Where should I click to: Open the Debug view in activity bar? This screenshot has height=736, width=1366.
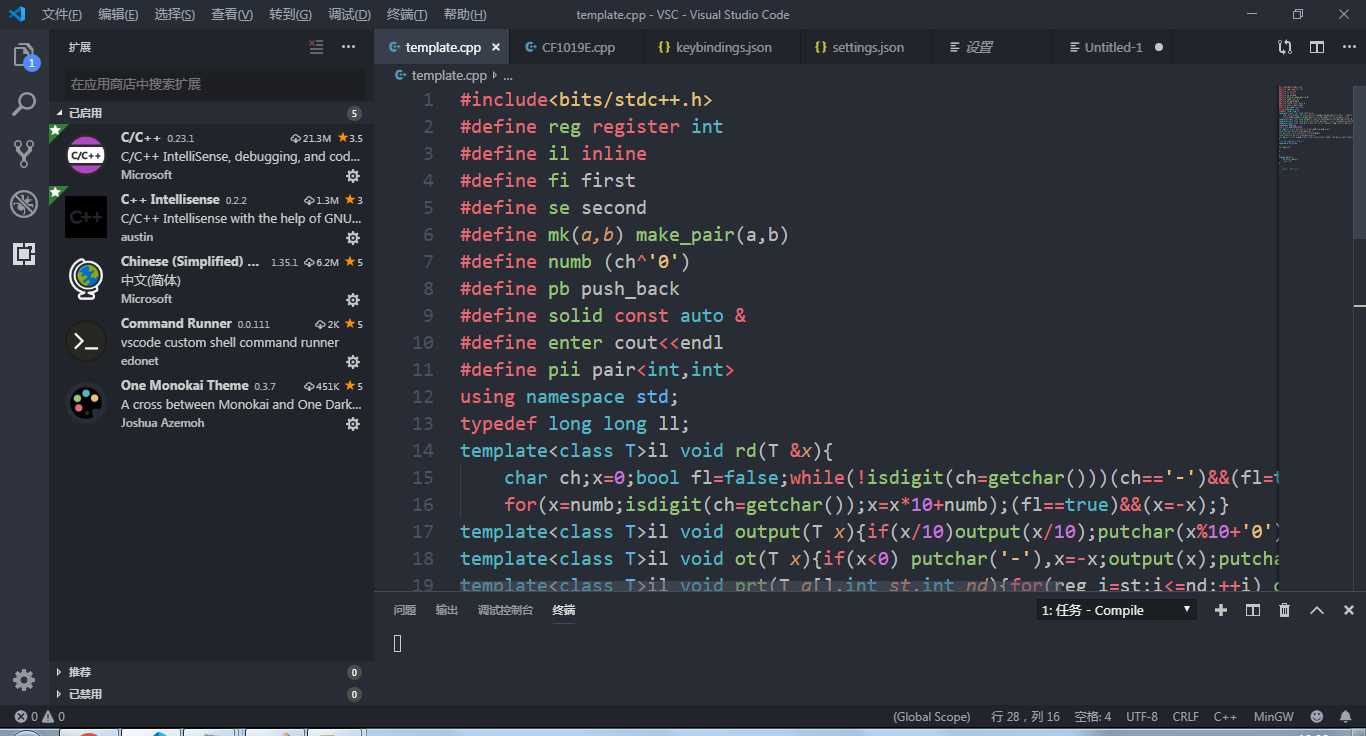coord(24,204)
